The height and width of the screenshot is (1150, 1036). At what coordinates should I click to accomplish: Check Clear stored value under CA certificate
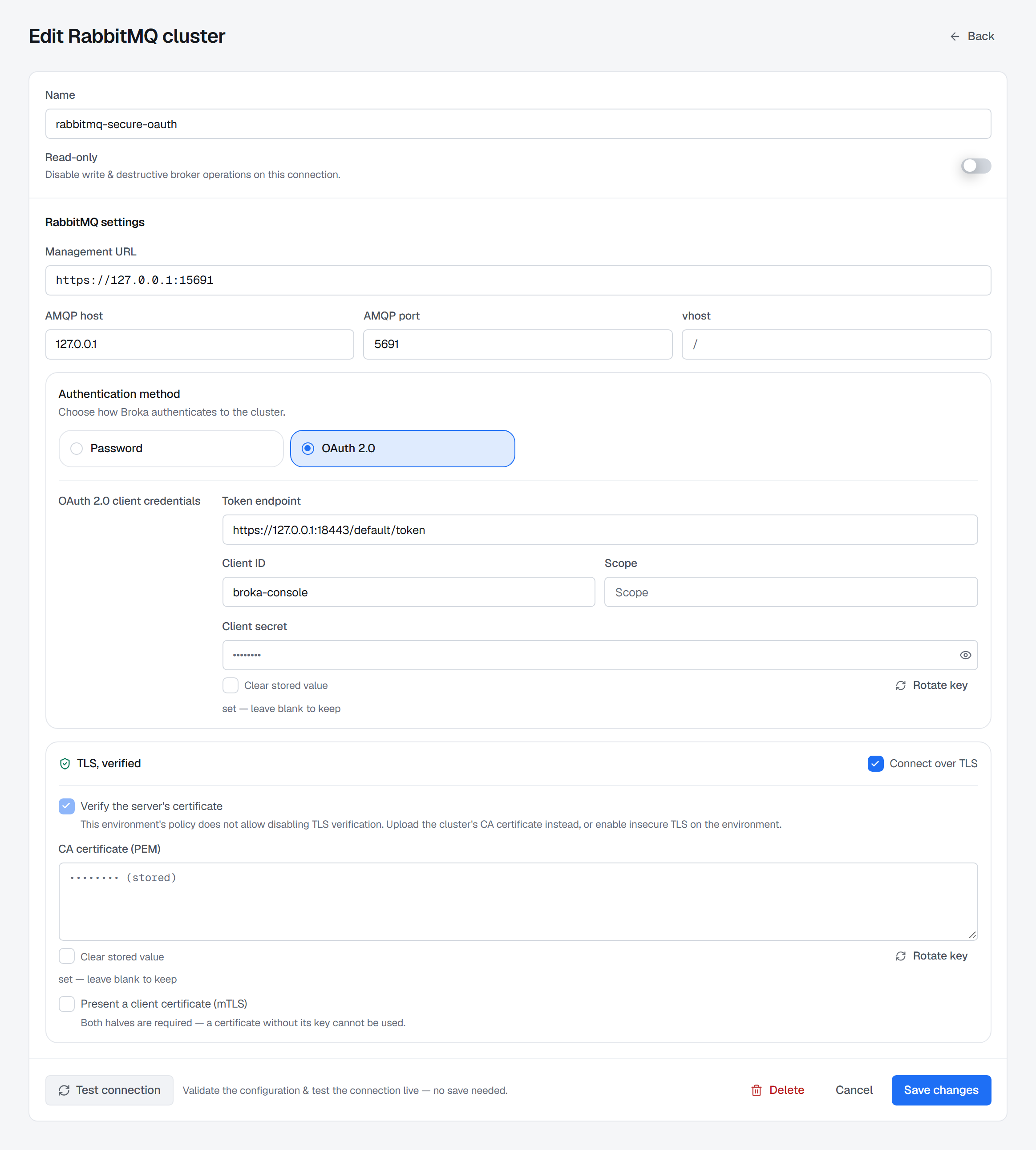[67, 956]
